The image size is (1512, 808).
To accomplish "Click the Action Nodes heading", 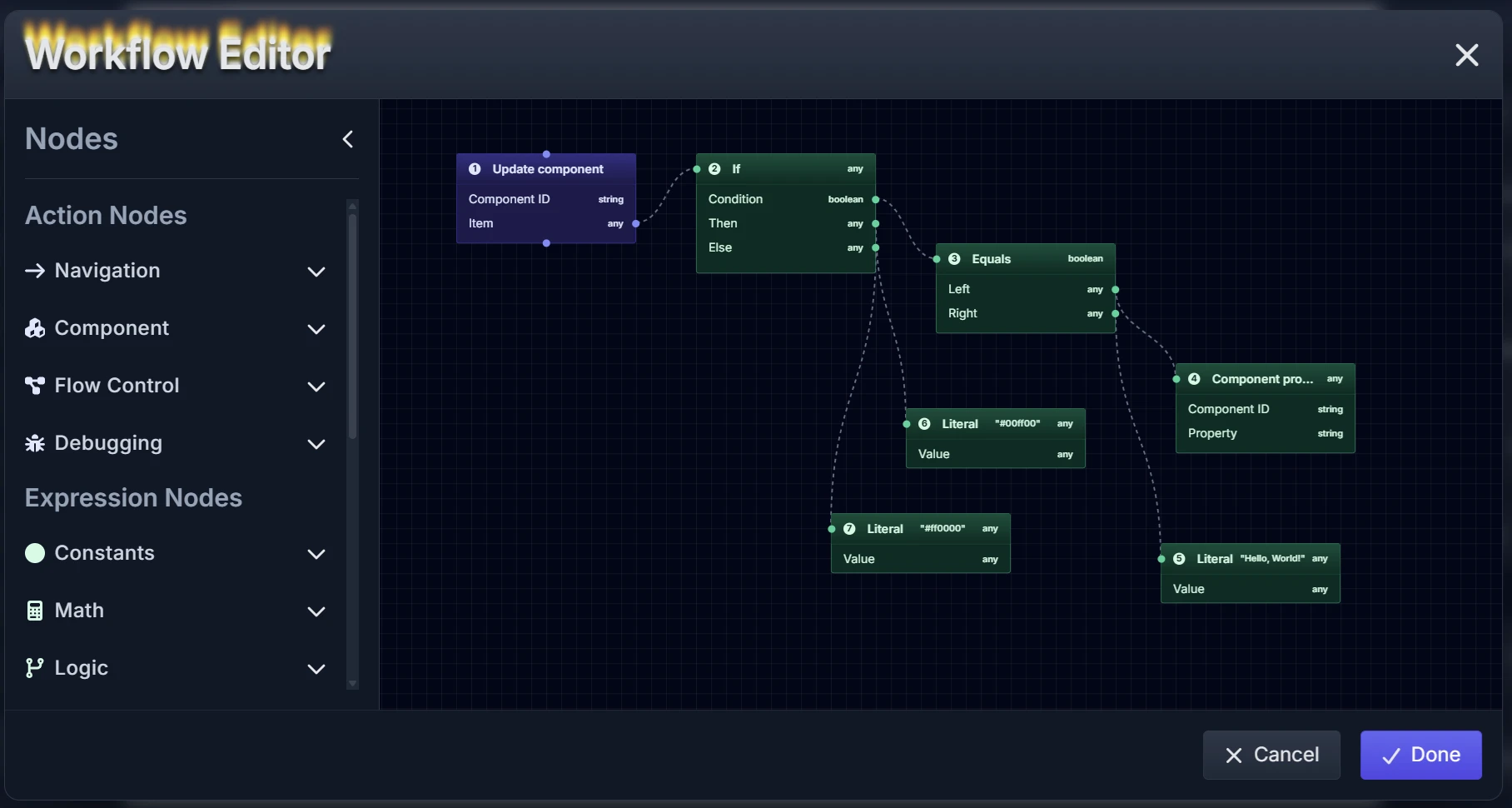I will [x=106, y=216].
